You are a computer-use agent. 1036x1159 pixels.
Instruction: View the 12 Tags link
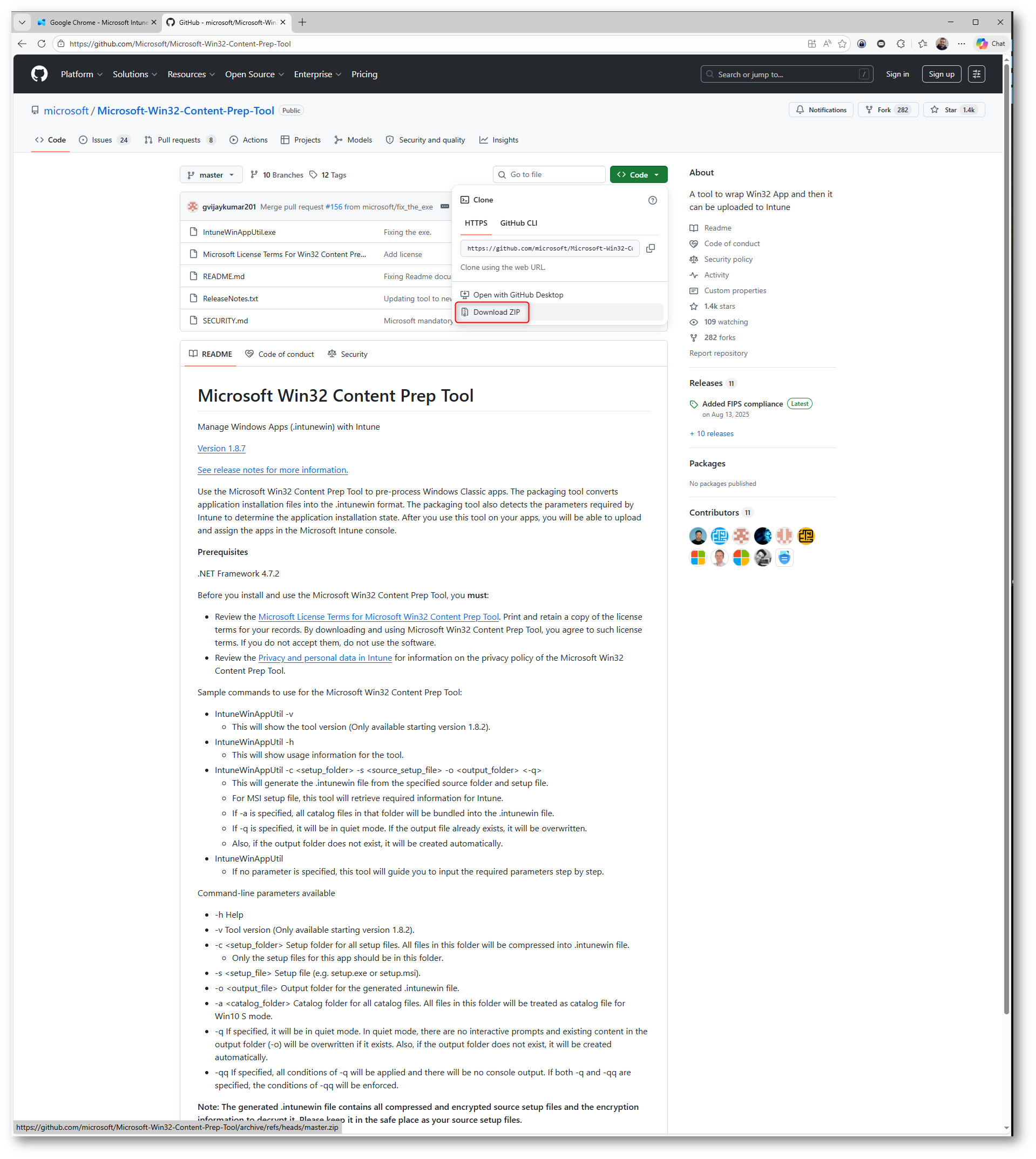pos(328,175)
